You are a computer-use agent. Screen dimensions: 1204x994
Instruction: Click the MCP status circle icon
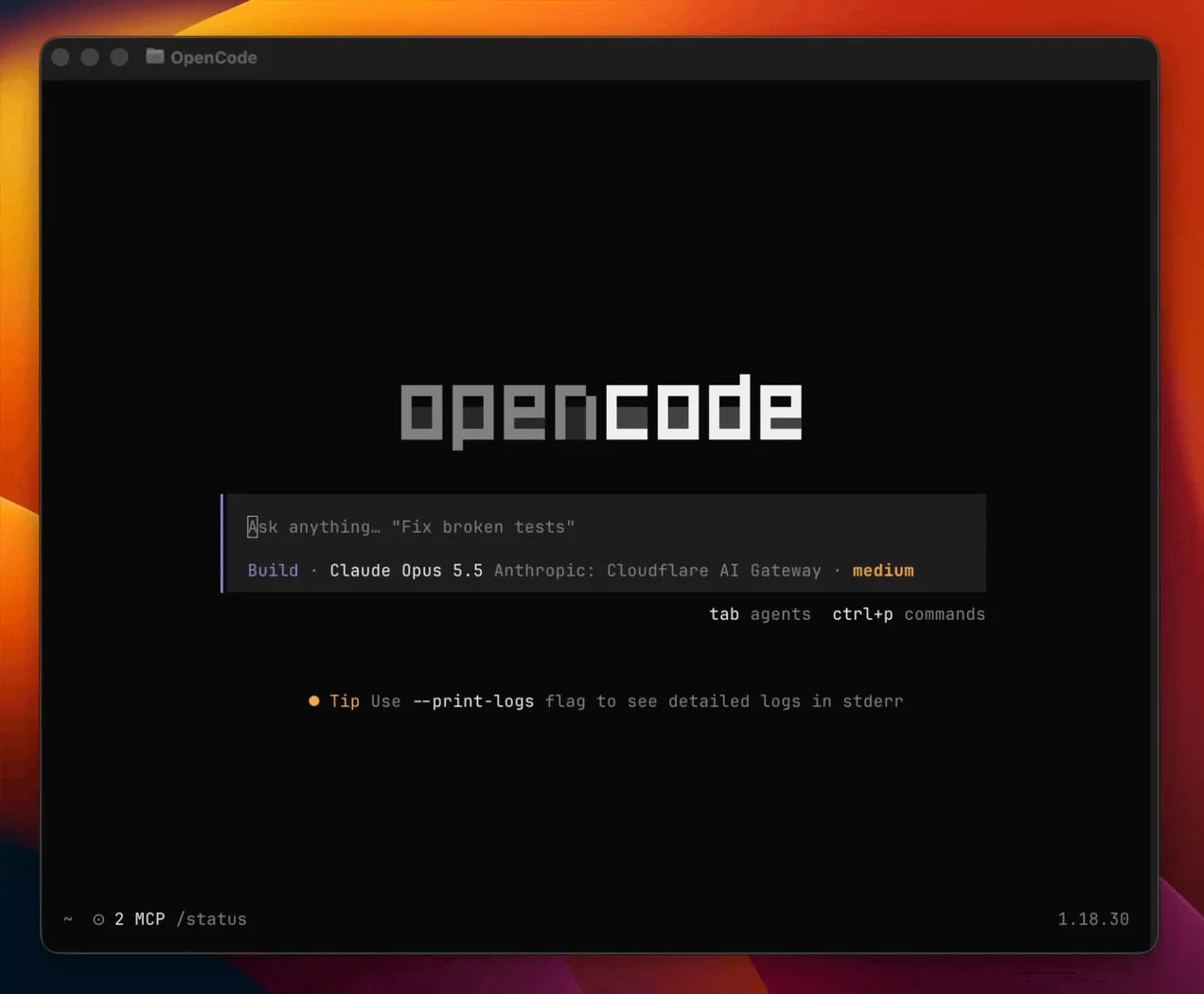98,919
